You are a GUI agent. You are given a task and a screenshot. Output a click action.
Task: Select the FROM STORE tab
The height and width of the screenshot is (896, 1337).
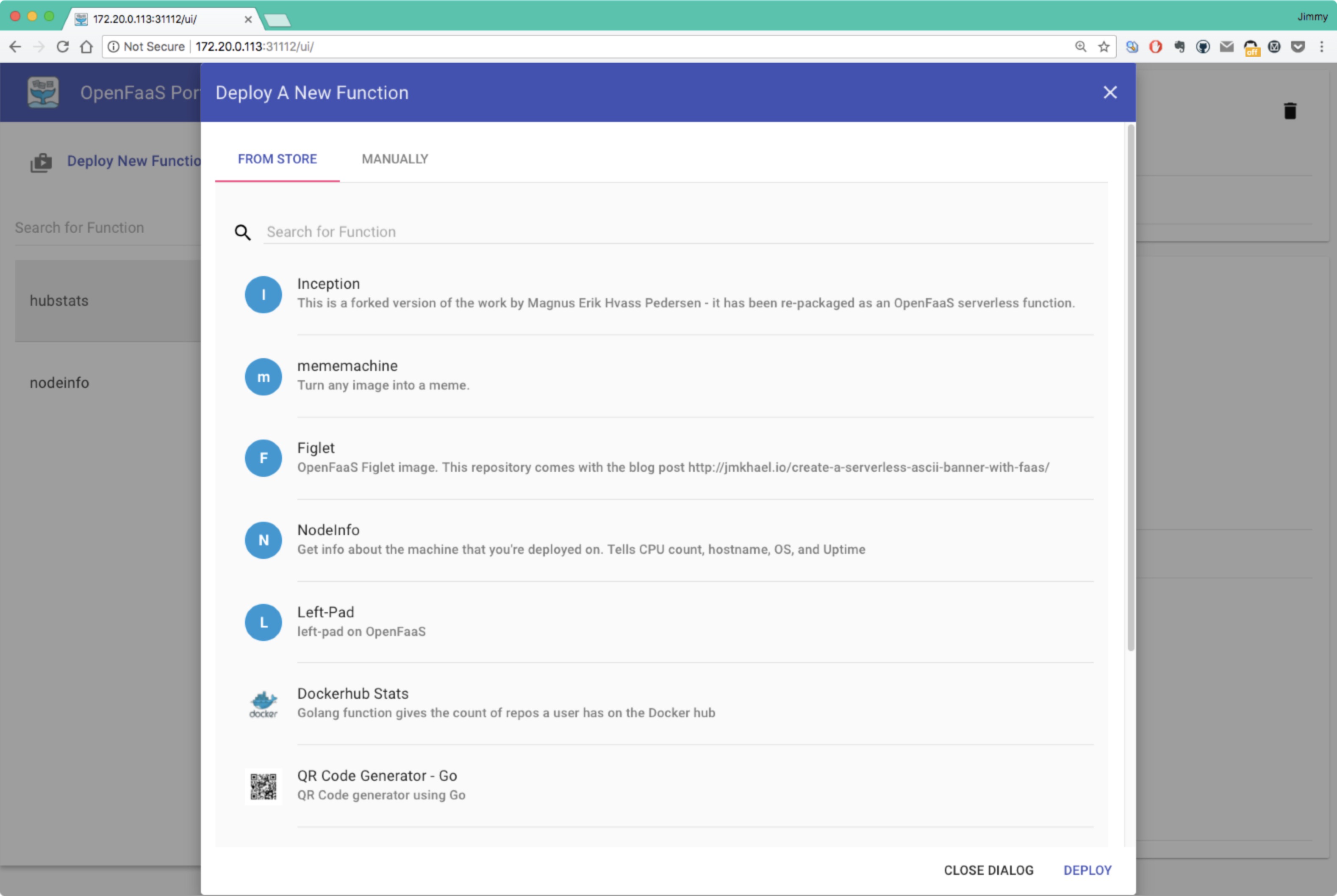[x=277, y=159]
